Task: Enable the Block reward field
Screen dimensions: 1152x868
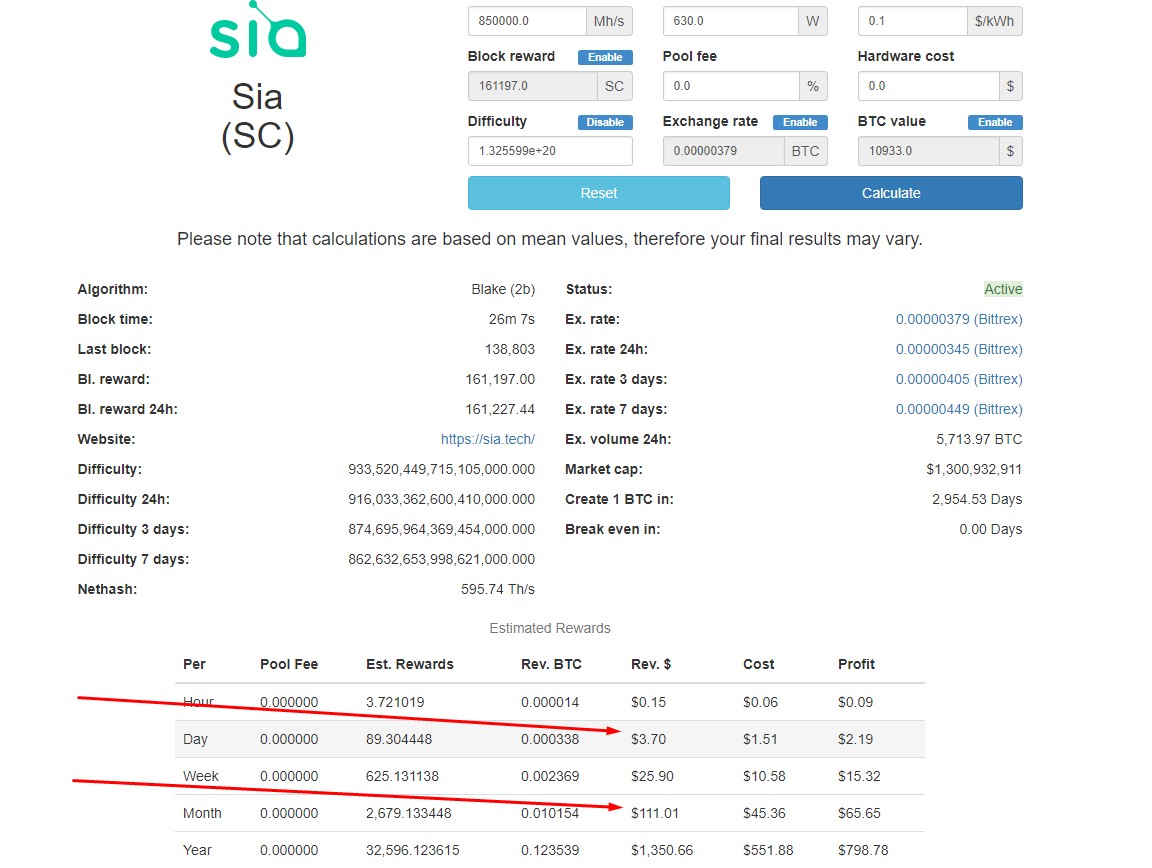Action: (605, 57)
